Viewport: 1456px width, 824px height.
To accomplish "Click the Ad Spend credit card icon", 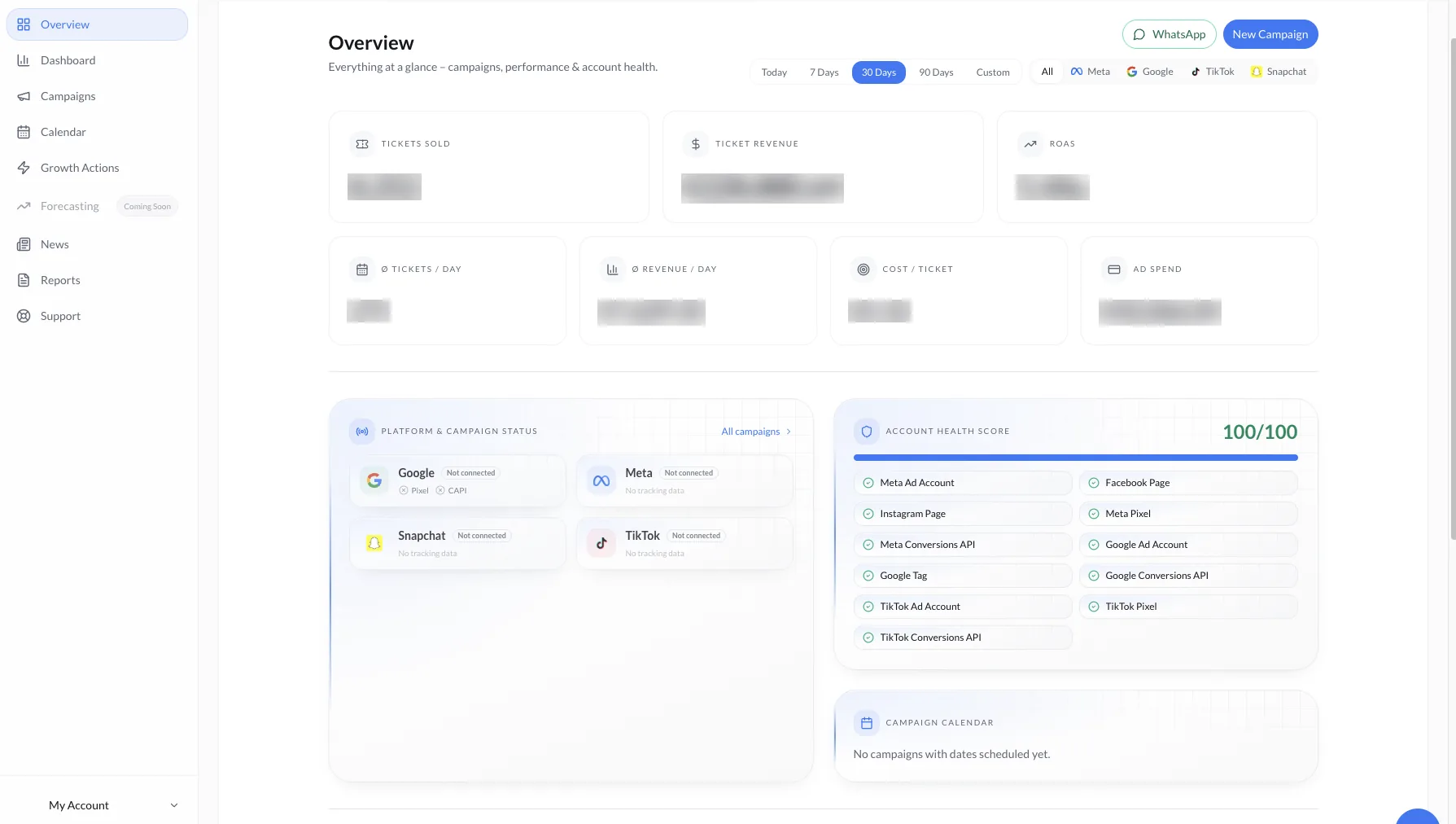I will point(1114,270).
